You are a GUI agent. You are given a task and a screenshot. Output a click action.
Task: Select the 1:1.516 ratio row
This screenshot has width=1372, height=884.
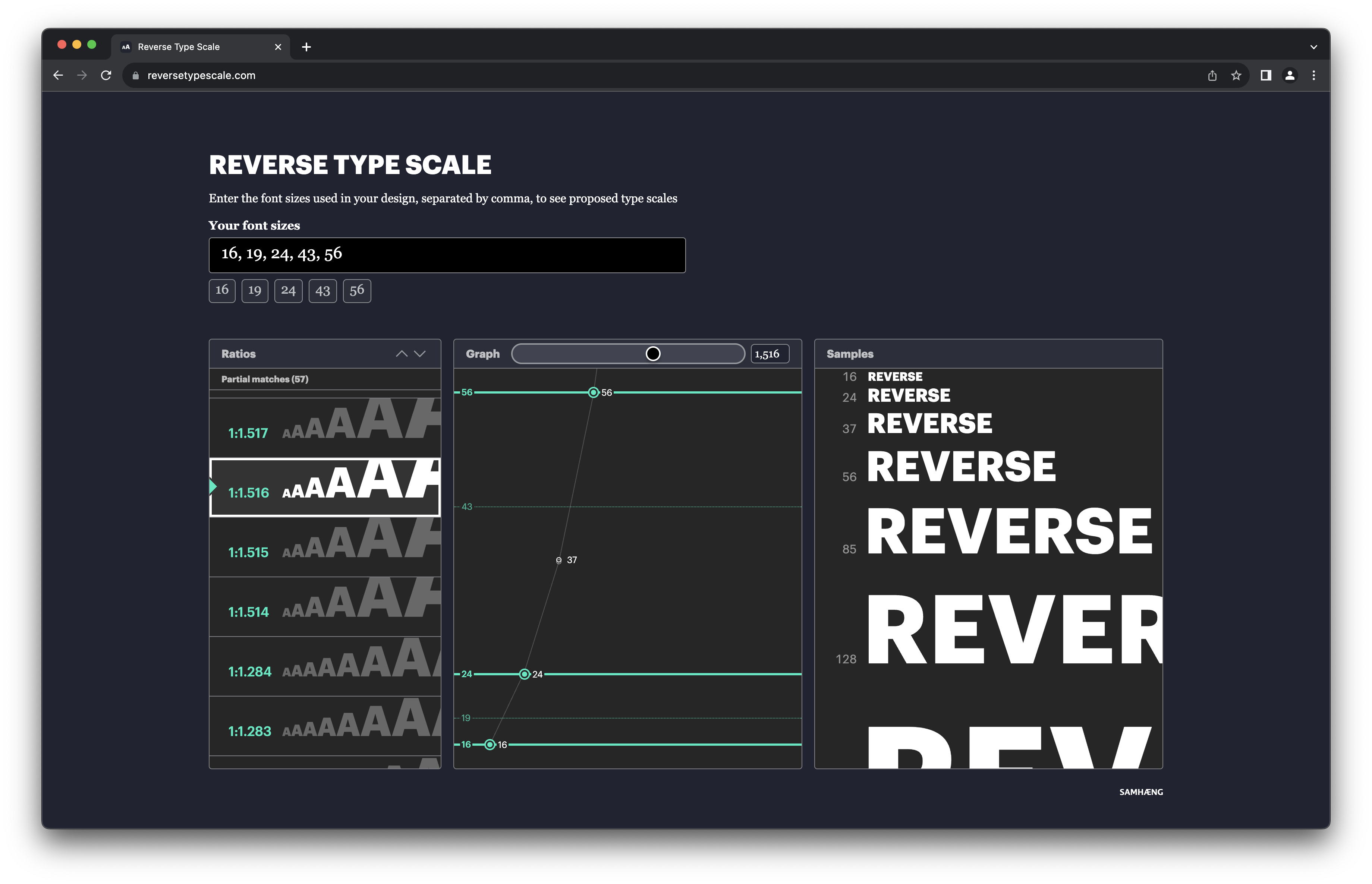[x=325, y=487]
